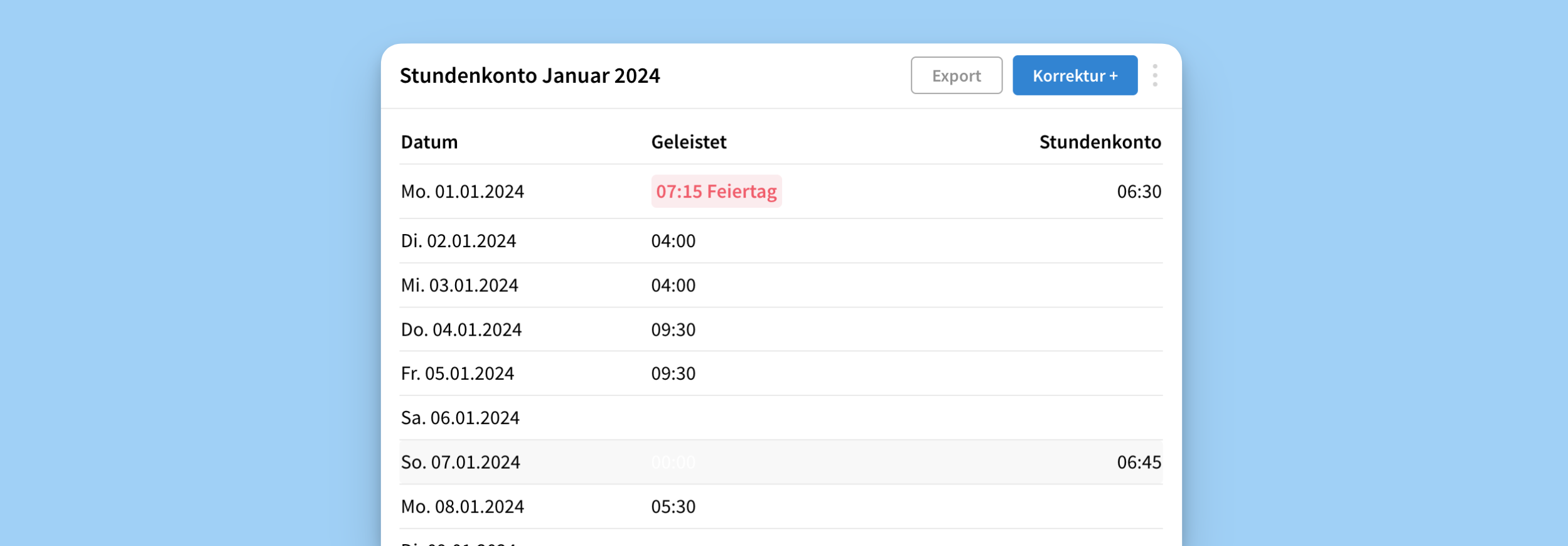Open the three-dot more options menu
Screen dimensions: 1568x546
coord(1154,75)
